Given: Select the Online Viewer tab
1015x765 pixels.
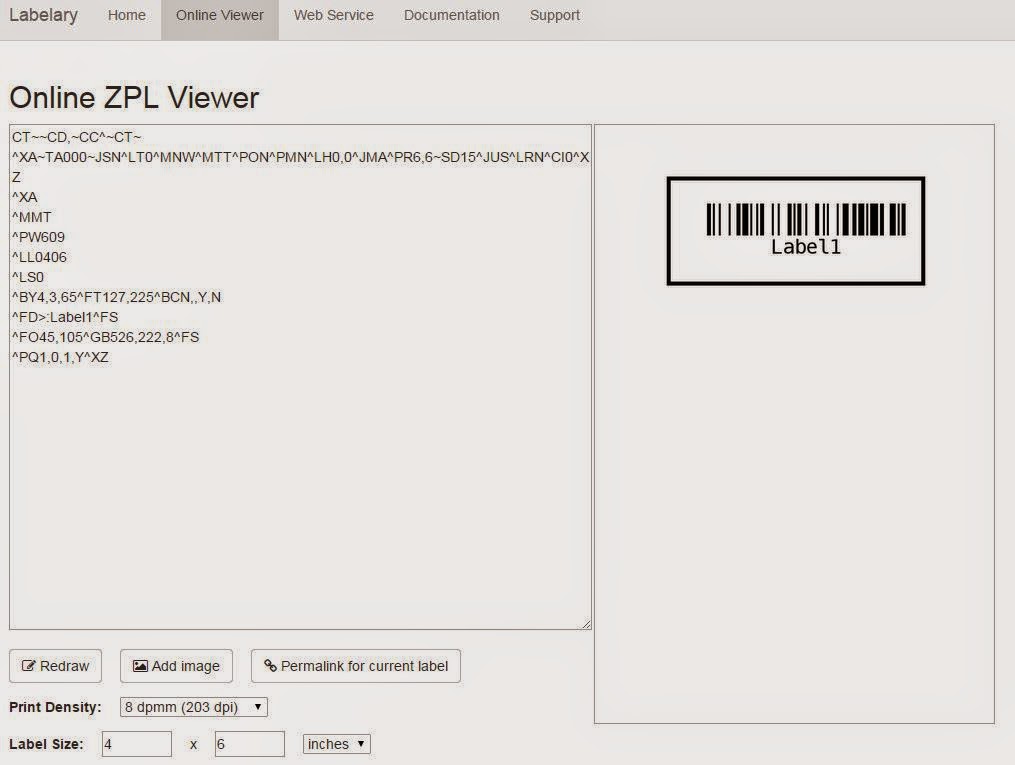Looking at the screenshot, I should (x=219, y=15).
